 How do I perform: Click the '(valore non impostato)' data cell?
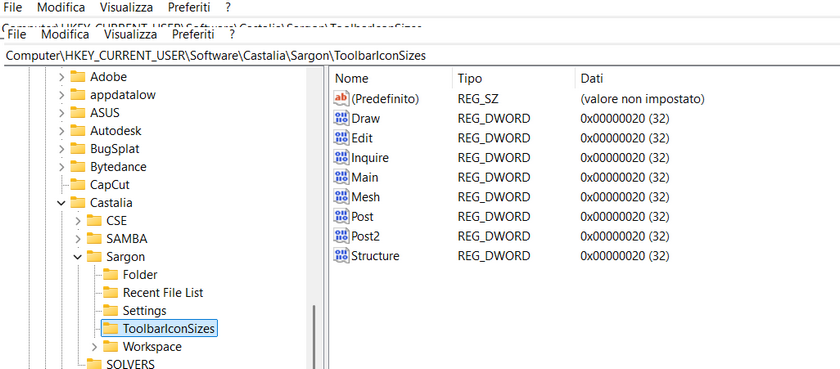pos(642,99)
